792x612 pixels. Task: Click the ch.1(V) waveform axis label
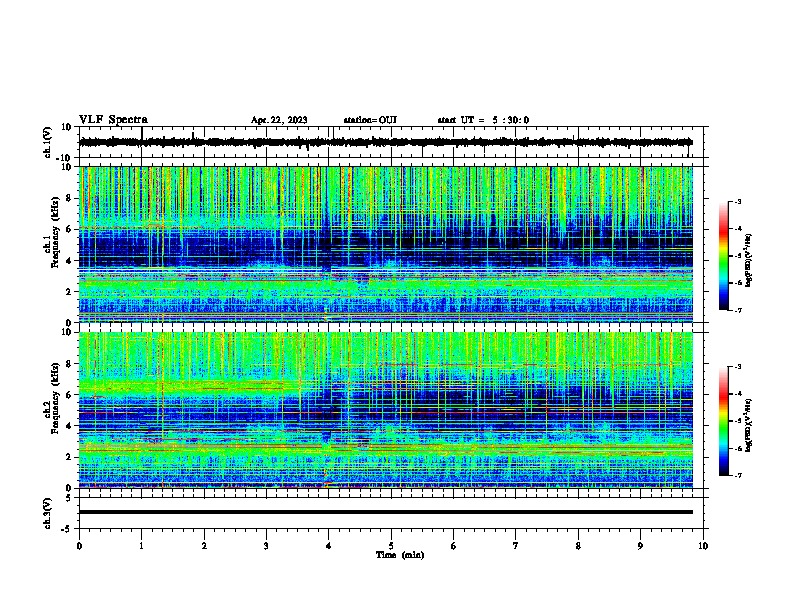pyautogui.click(x=48, y=142)
